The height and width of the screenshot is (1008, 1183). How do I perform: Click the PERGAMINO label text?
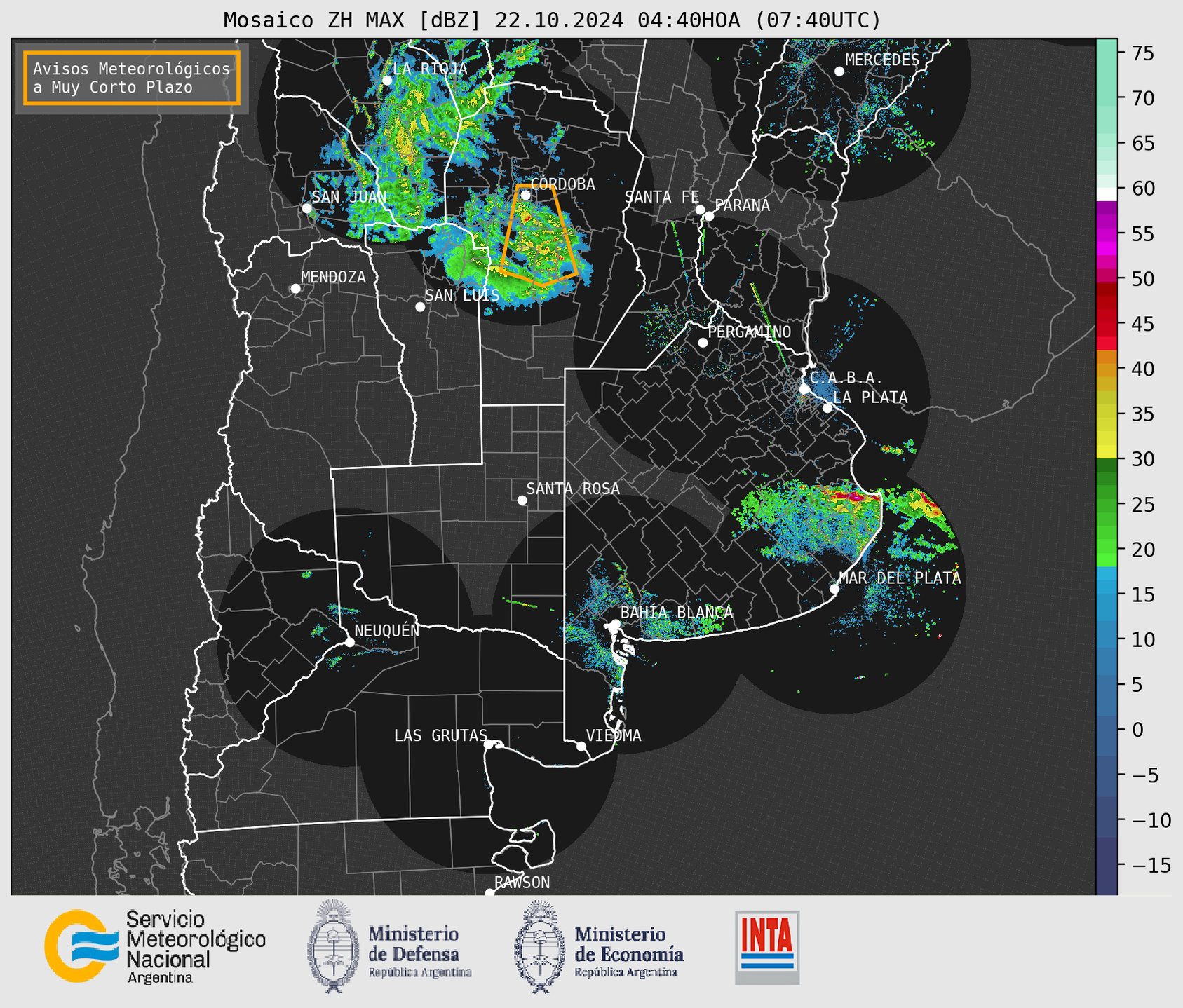pos(750,332)
